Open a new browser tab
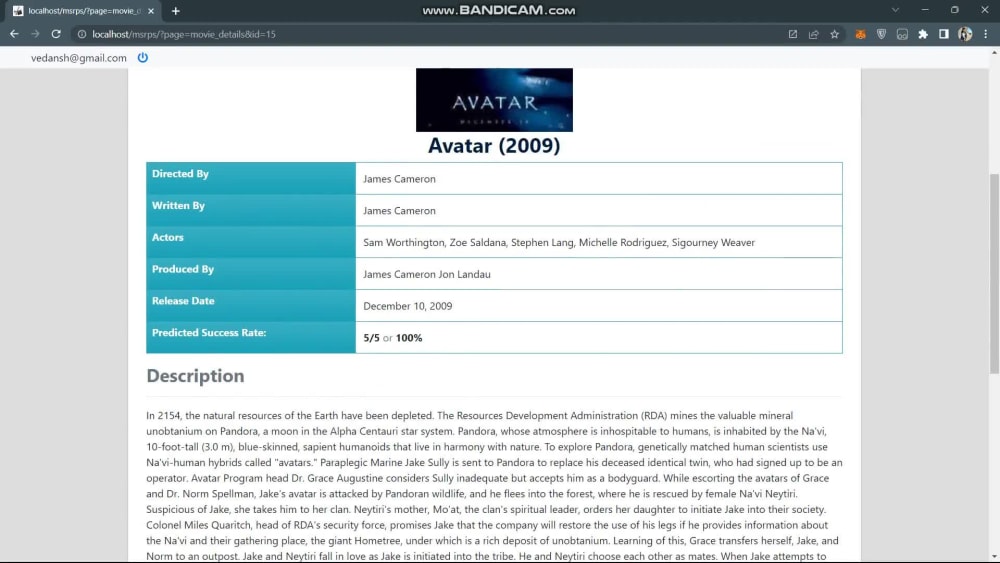Screen dimensions: 1000x563 [x=175, y=11]
